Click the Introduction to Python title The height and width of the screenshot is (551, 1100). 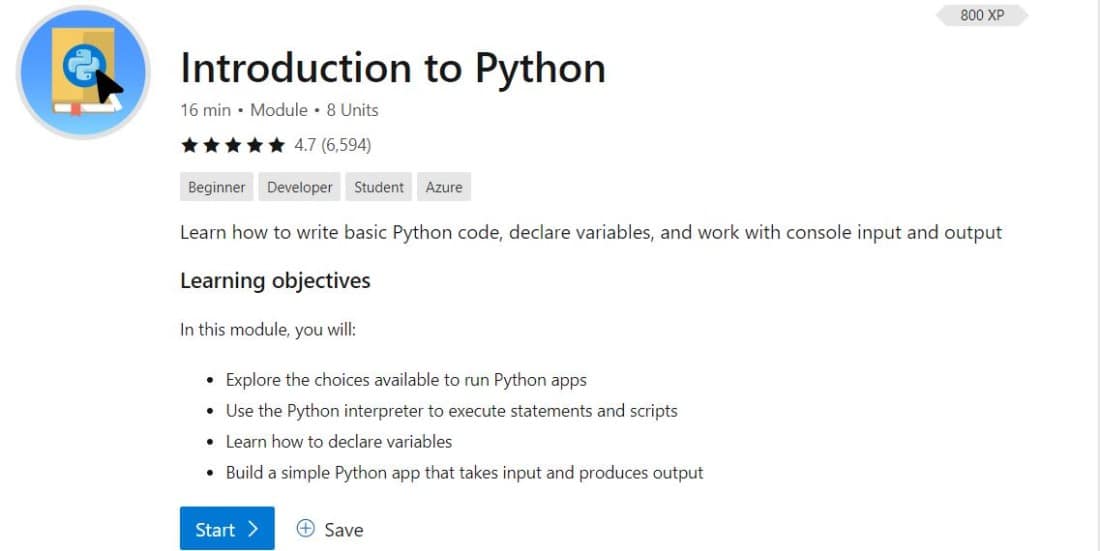(393, 68)
